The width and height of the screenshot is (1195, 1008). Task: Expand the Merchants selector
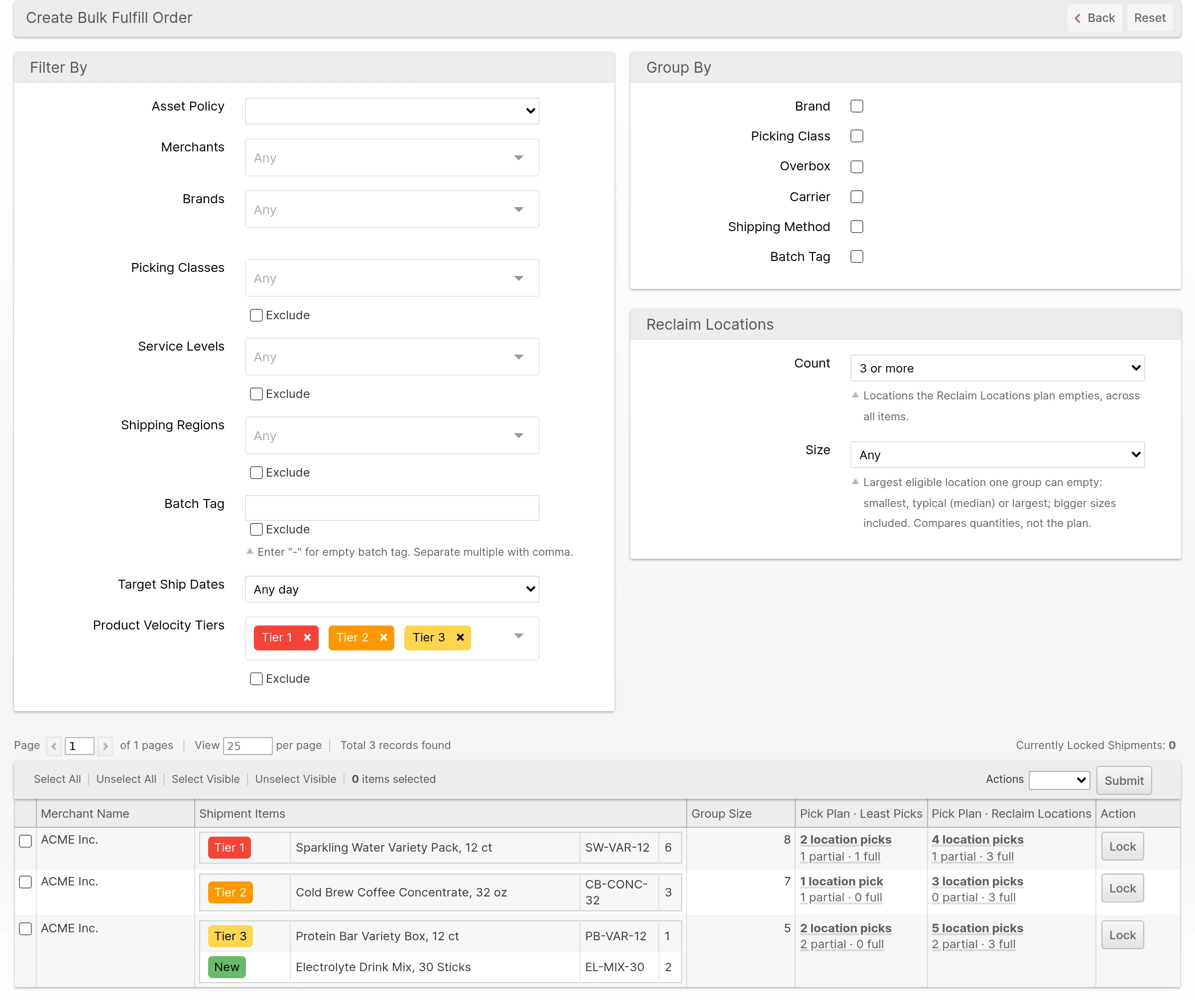coord(392,158)
